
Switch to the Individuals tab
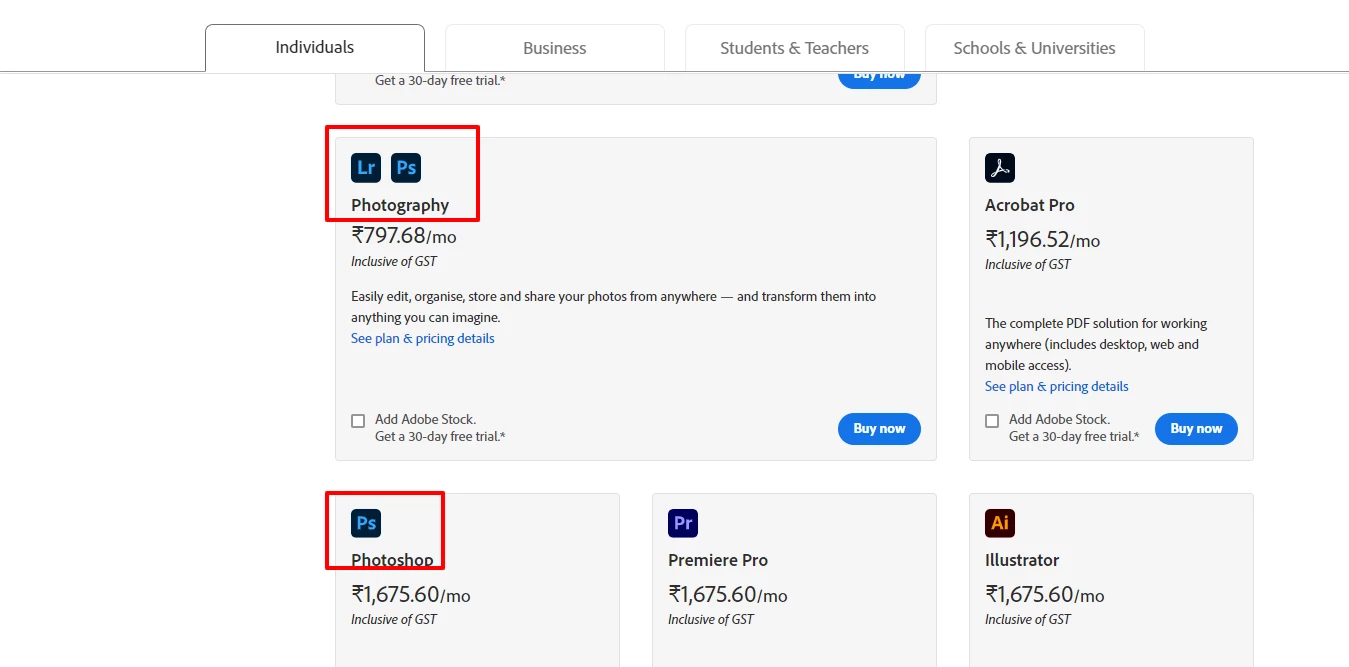point(315,48)
